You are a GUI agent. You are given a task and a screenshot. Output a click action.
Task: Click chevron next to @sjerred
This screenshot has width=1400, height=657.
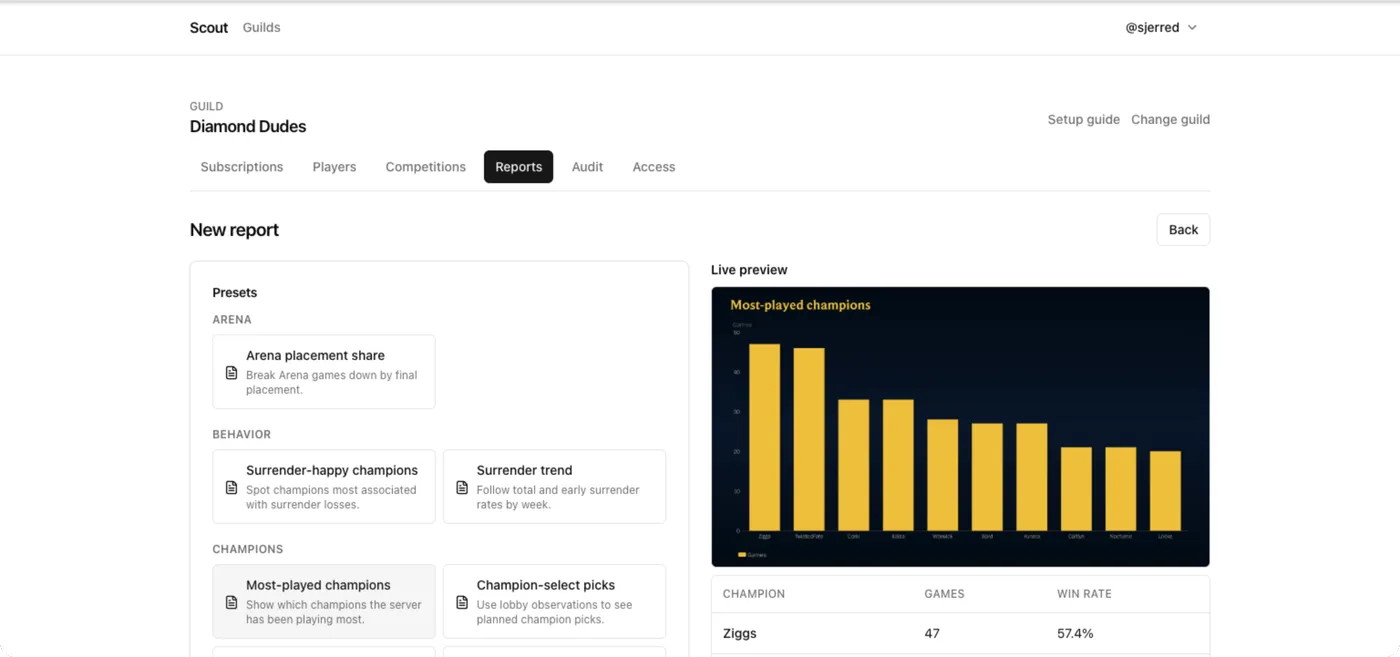pyautogui.click(x=1192, y=28)
